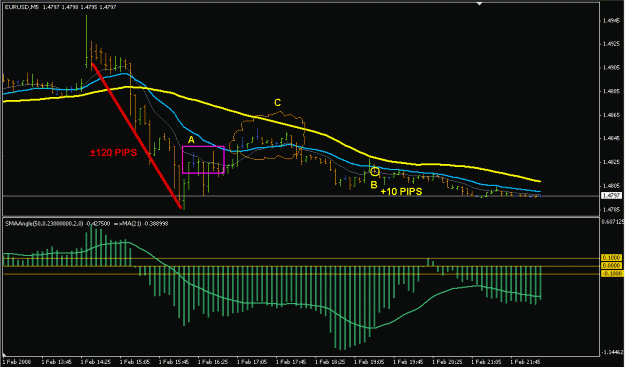Click the 1 Feb 16:25 time label
Screen dimensions: 625x367
click(x=212, y=362)
